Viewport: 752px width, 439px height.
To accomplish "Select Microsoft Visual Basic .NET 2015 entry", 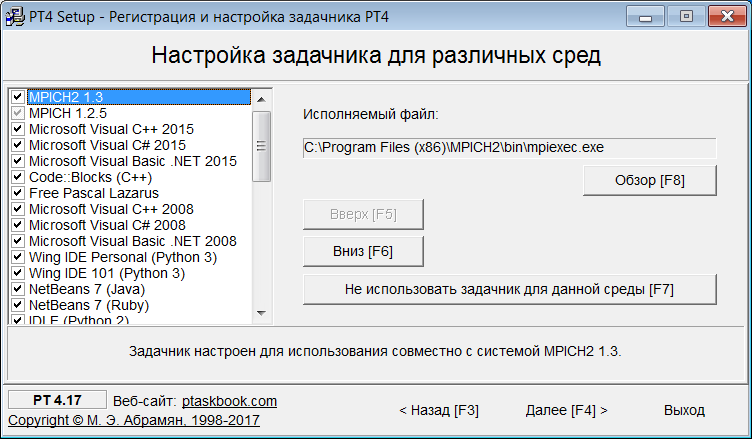I will (x=133, y=161).
